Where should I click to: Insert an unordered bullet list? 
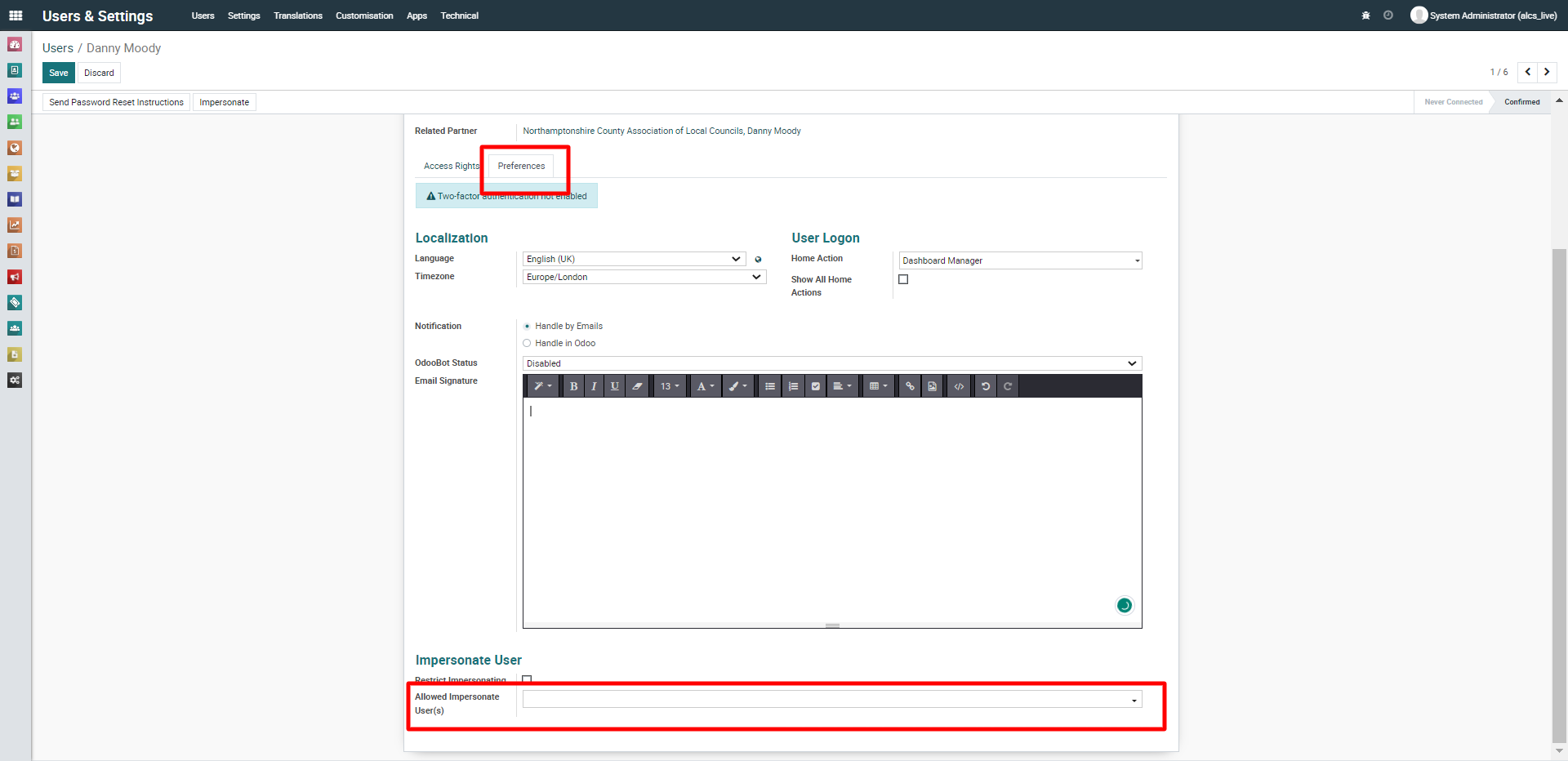pyautogui.click(x=769, y=386)
